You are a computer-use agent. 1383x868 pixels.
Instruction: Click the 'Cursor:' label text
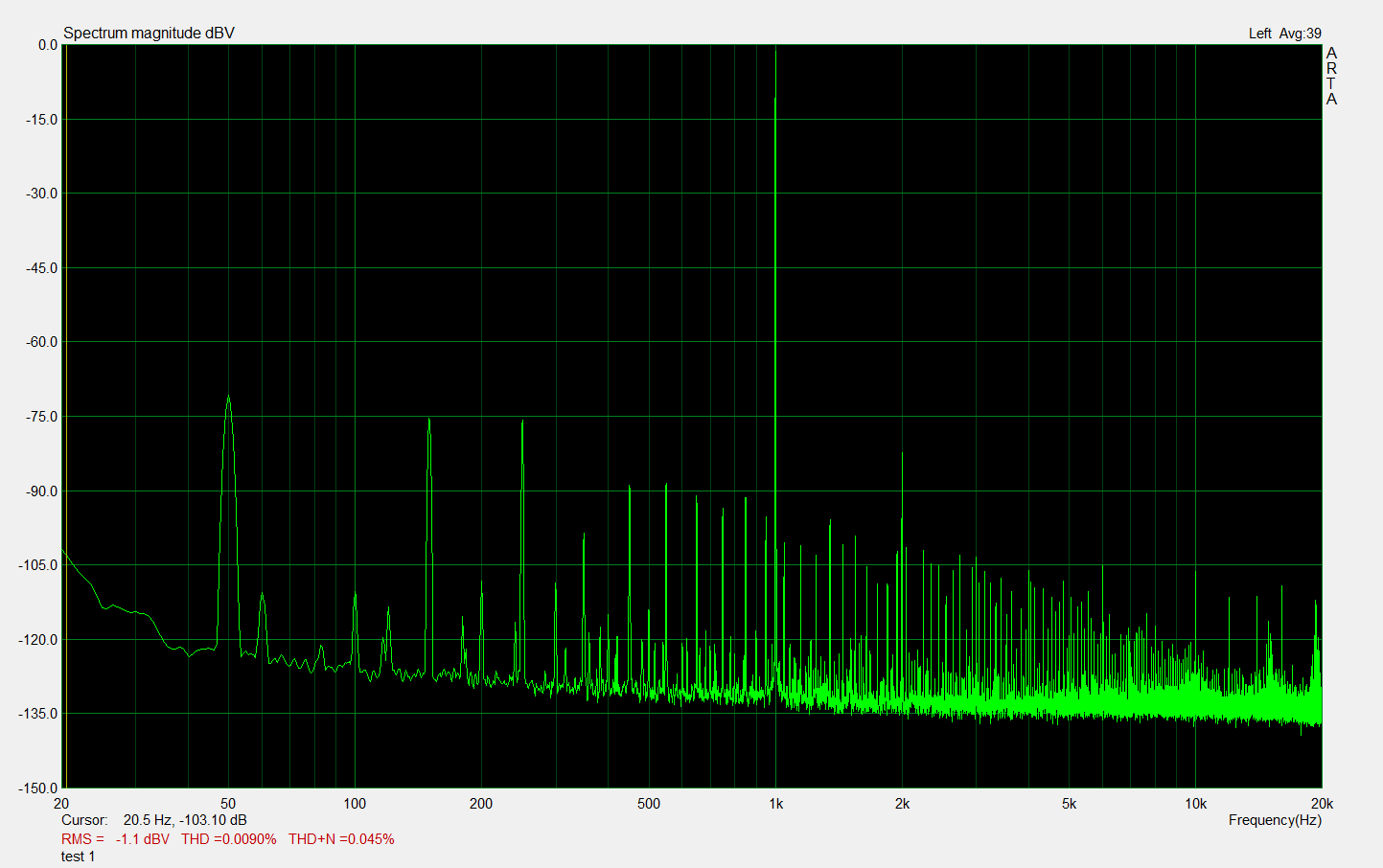coord(84,820)
